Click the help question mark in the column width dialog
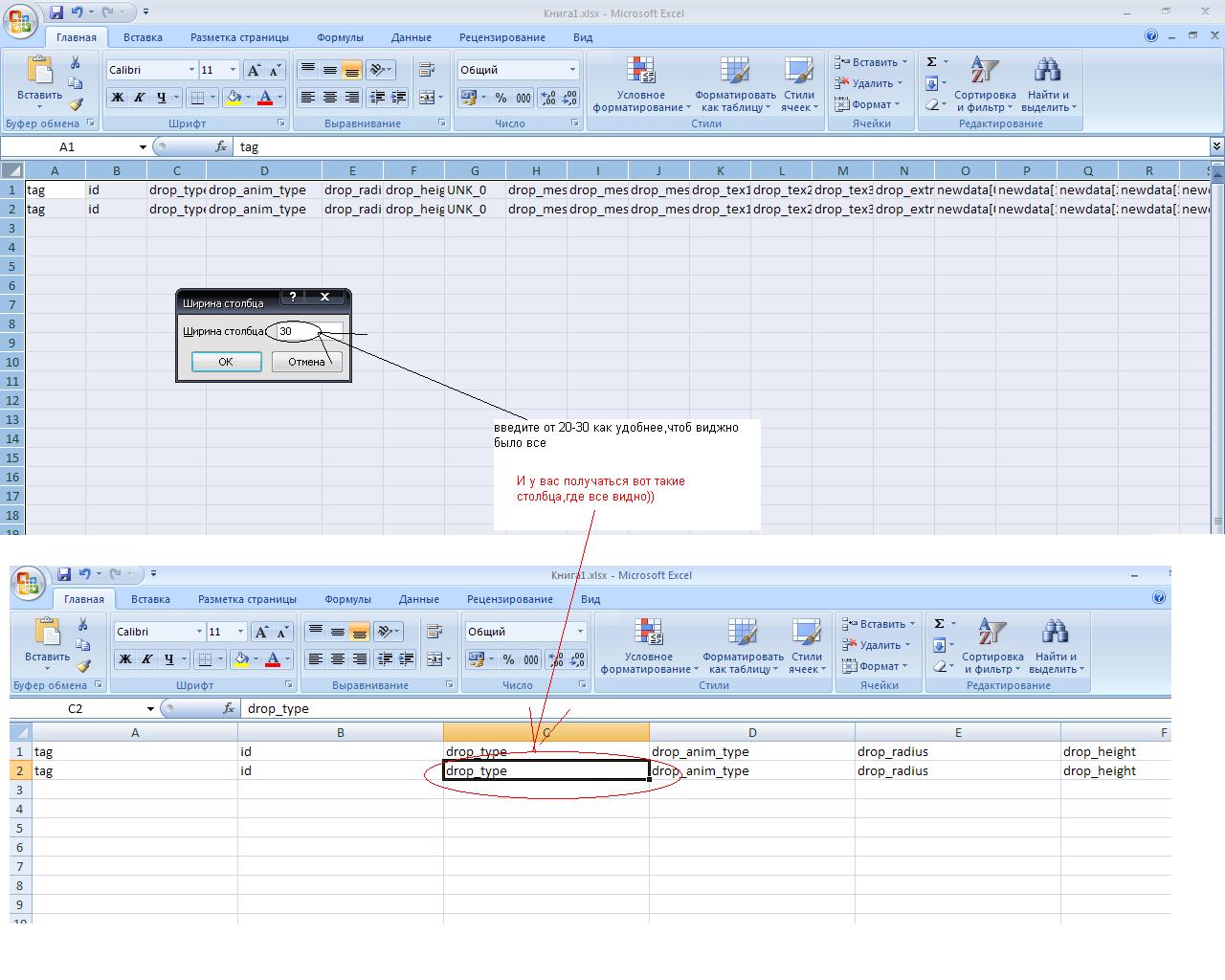Viewport: 1225px width, 980px height. [293, 297]
